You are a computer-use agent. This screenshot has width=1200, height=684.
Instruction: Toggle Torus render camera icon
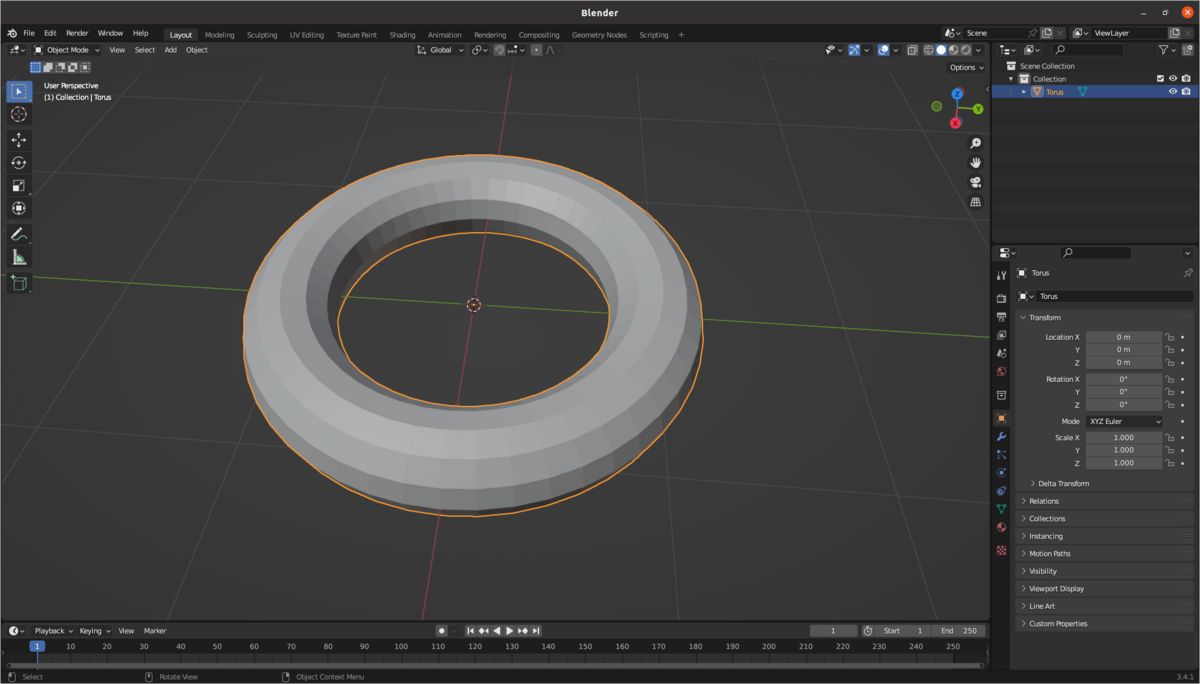(x=1186, y=92)
